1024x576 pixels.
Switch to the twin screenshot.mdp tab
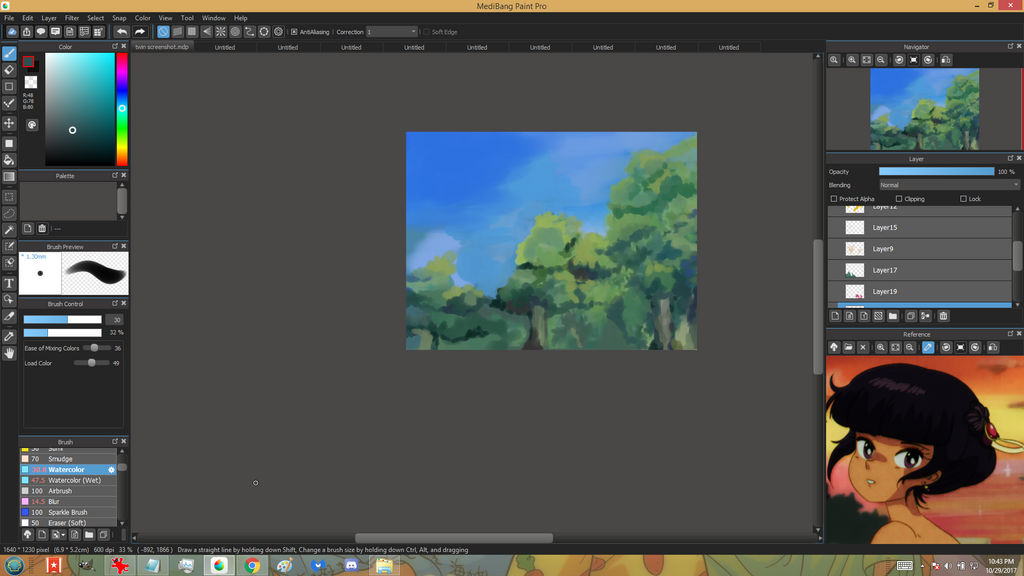(x=161, y=47)
